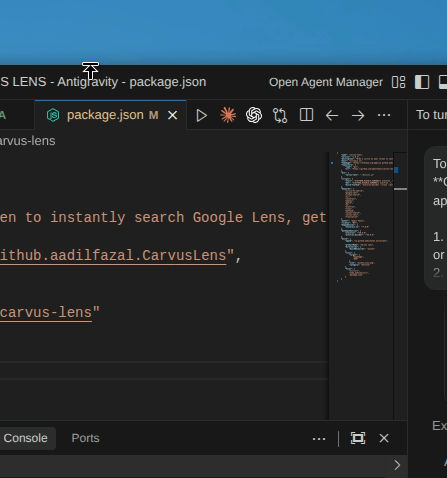Open the ChatGPT Codex icon
This screenshot has height=478, width=447.
(254, 115)
